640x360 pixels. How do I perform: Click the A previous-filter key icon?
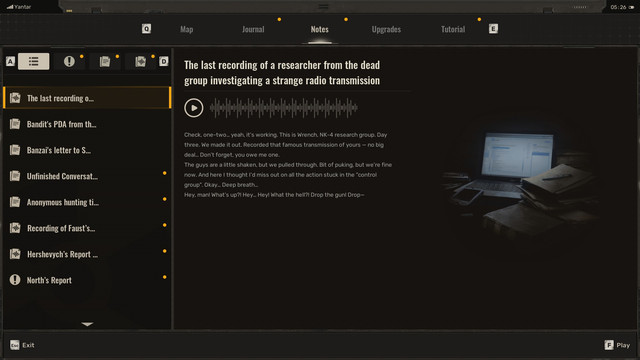11,62
